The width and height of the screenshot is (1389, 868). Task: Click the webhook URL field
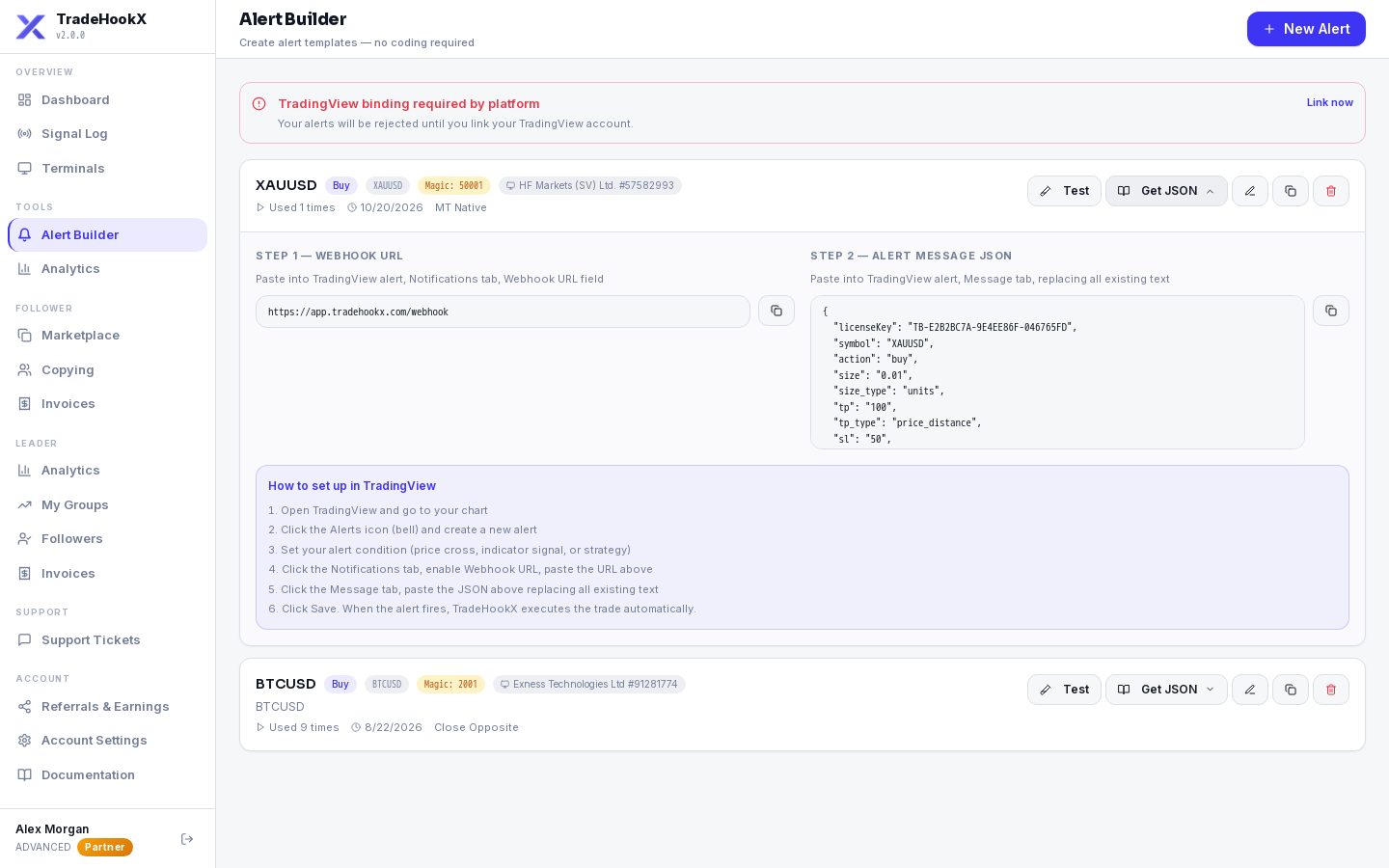(x=503, y=312)
